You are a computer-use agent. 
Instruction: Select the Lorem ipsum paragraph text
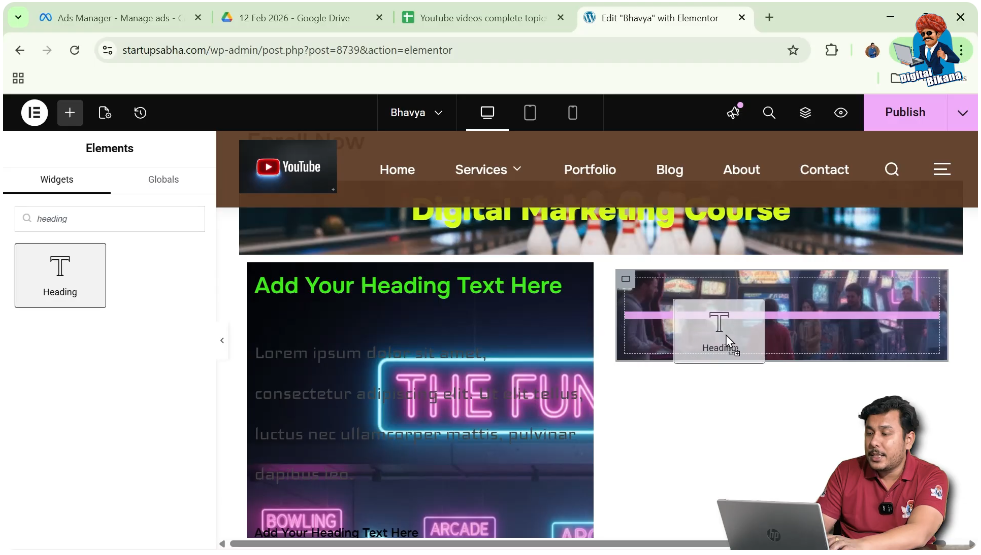click(x=418, y=414)
